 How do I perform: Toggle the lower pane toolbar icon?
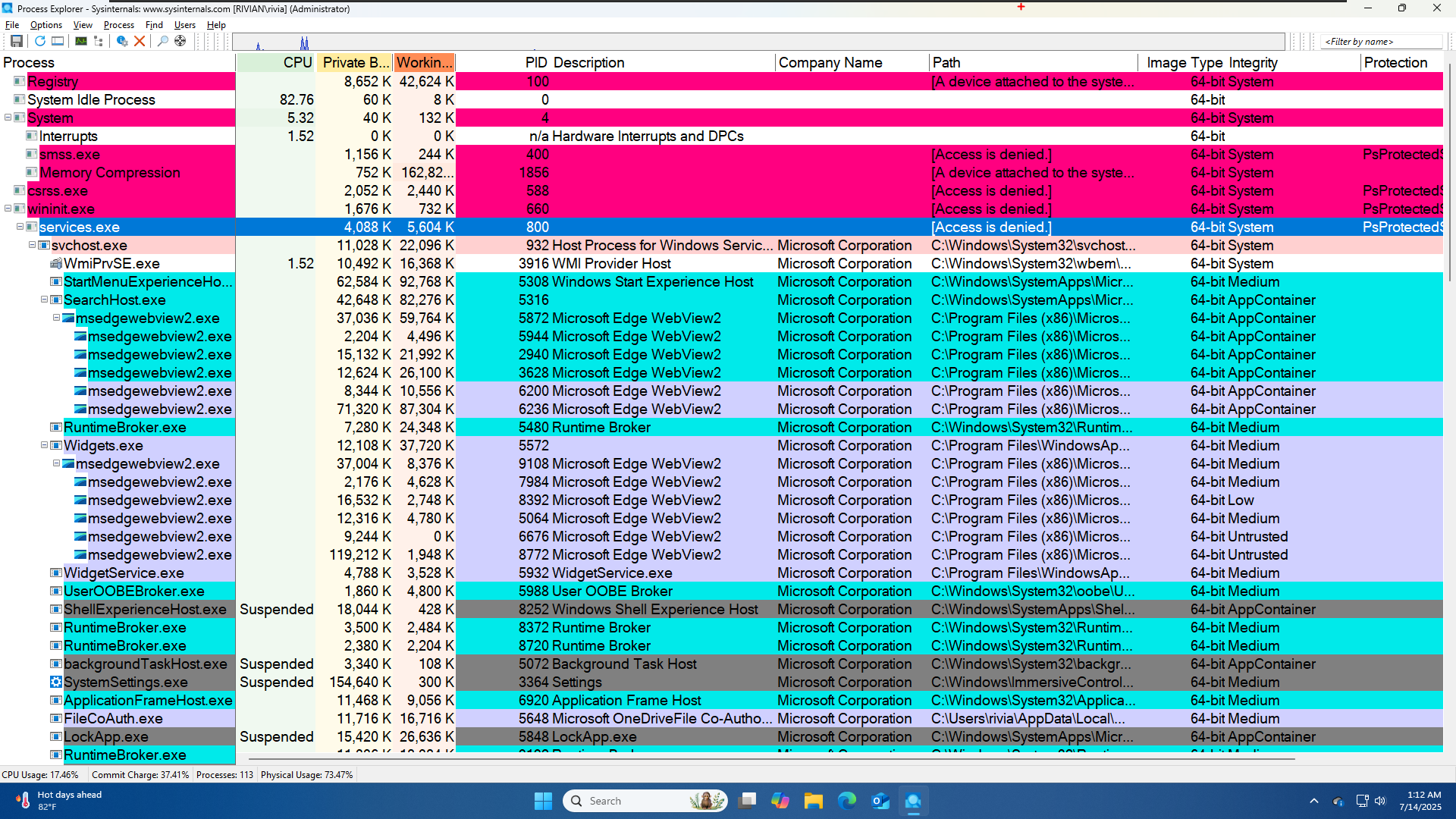point(58,41)
